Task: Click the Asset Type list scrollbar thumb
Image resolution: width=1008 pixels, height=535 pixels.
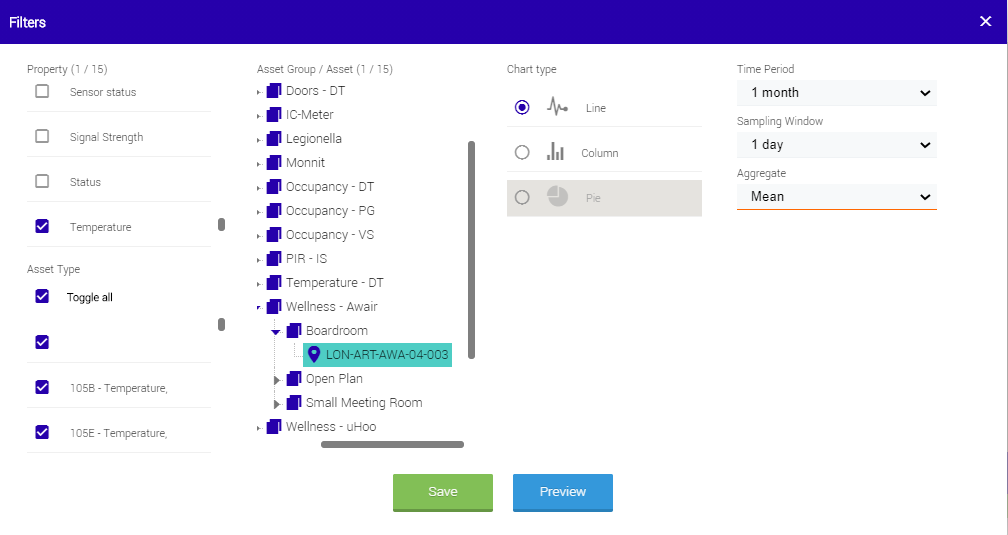Action: 221,325
